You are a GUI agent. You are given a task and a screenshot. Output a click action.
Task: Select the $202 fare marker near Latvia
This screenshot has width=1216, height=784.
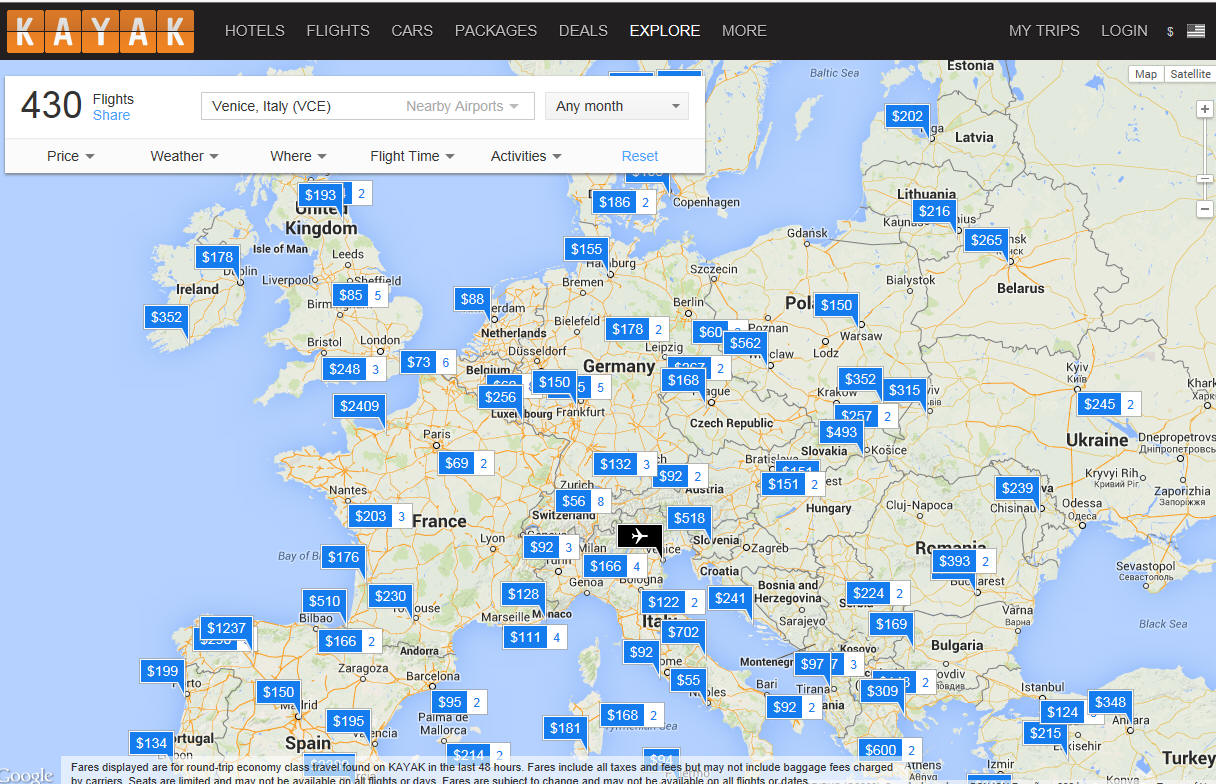click(x=907, y=116)
